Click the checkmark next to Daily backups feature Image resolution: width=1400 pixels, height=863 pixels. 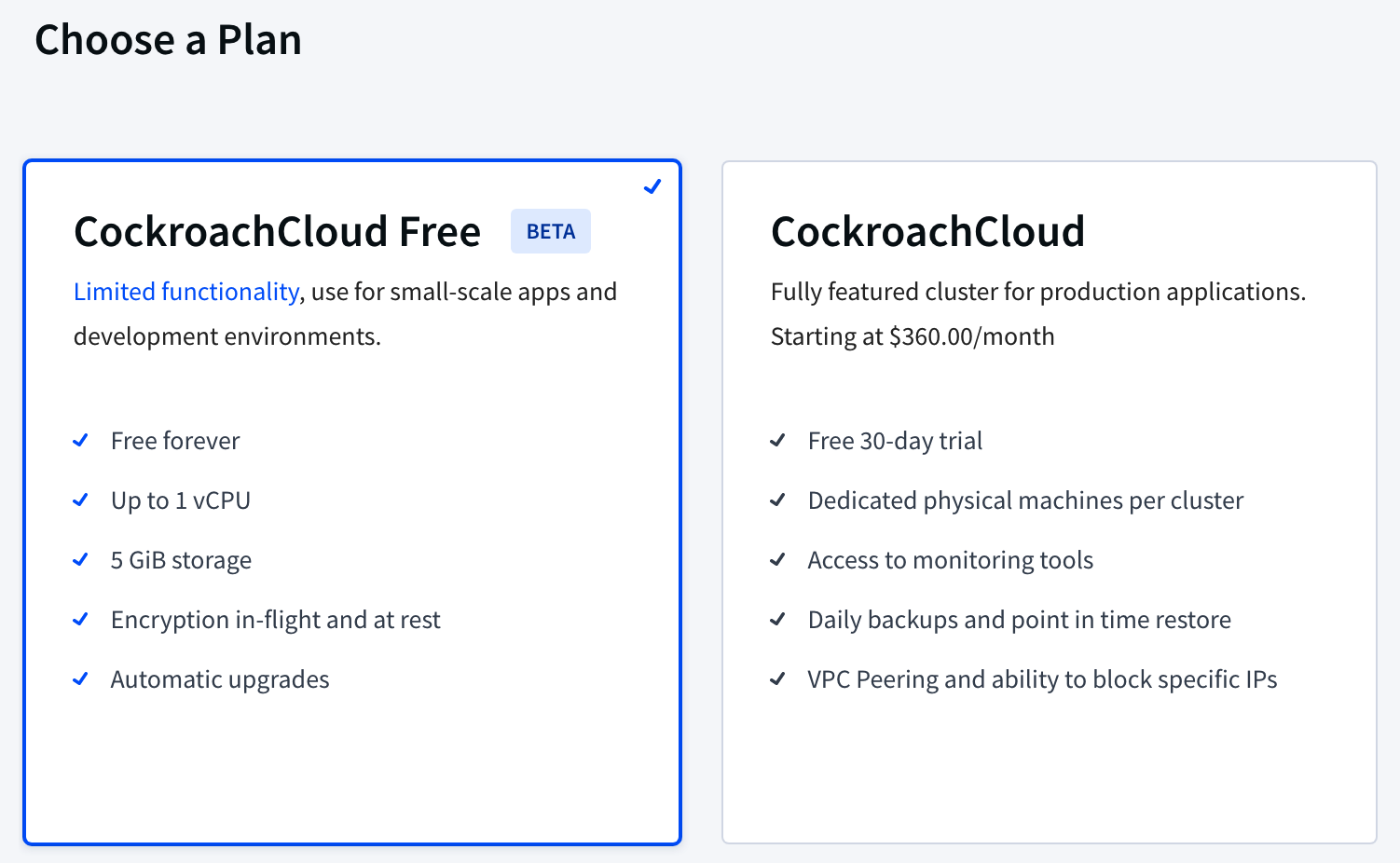(x=777, y=619)
